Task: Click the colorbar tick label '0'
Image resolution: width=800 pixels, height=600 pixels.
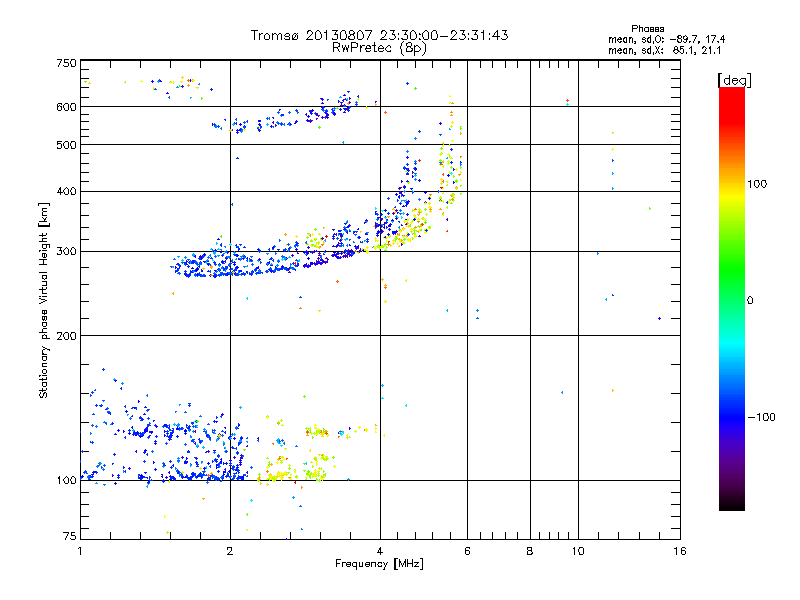Action: point(750,301)
